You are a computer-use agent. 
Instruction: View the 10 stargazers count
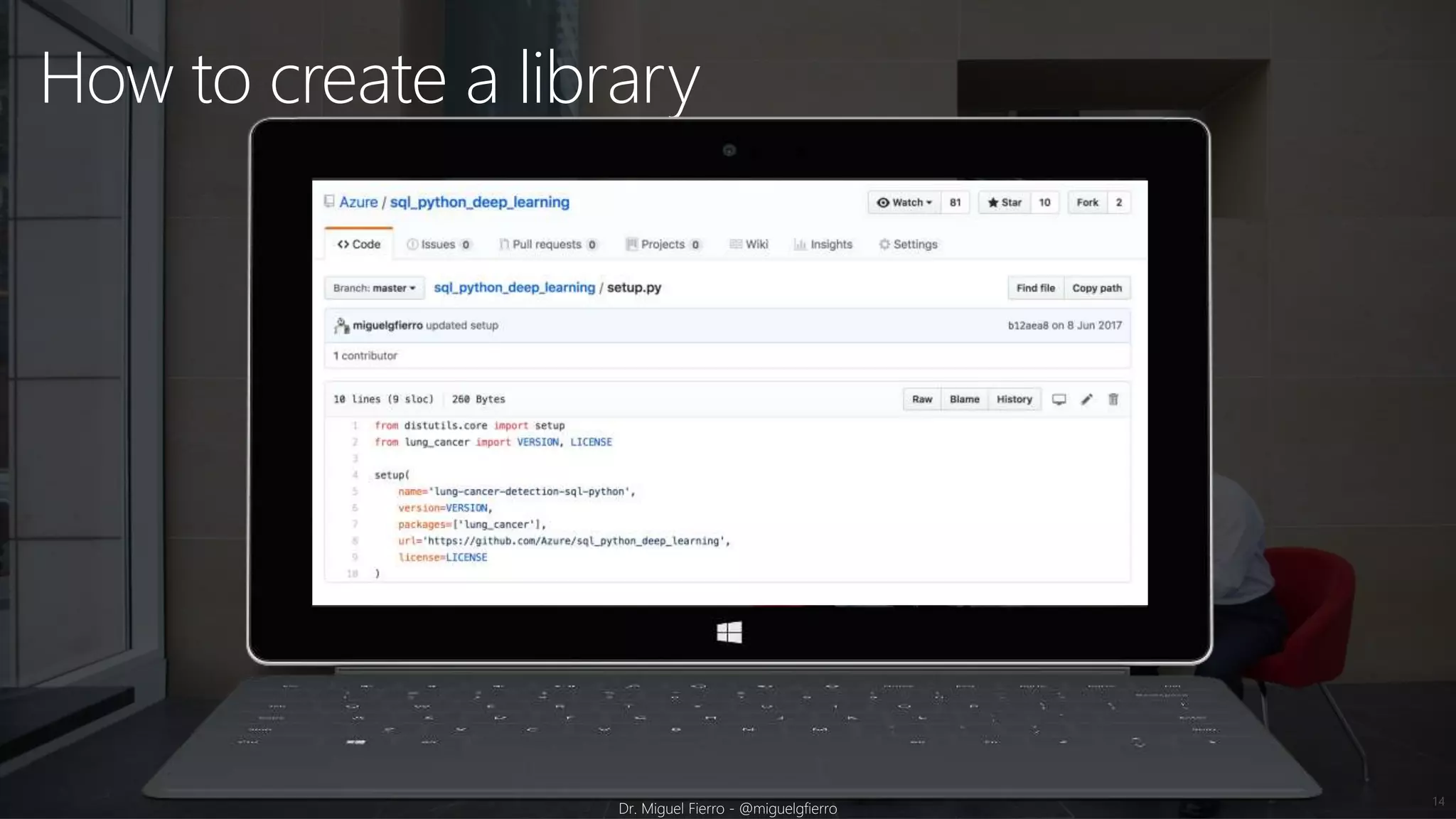[x=1044, y=203]
